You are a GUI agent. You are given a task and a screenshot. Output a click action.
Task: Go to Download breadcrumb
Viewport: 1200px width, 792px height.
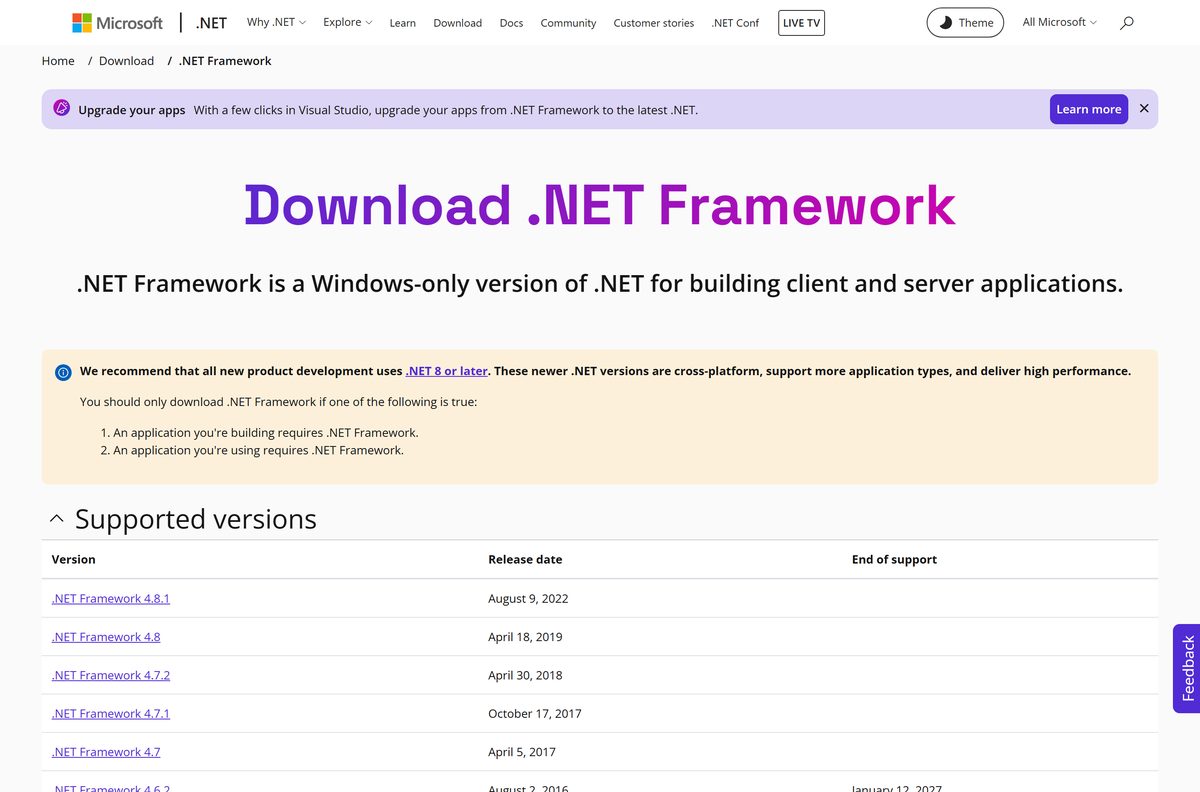pyautogui.click(x=126, y=61)
